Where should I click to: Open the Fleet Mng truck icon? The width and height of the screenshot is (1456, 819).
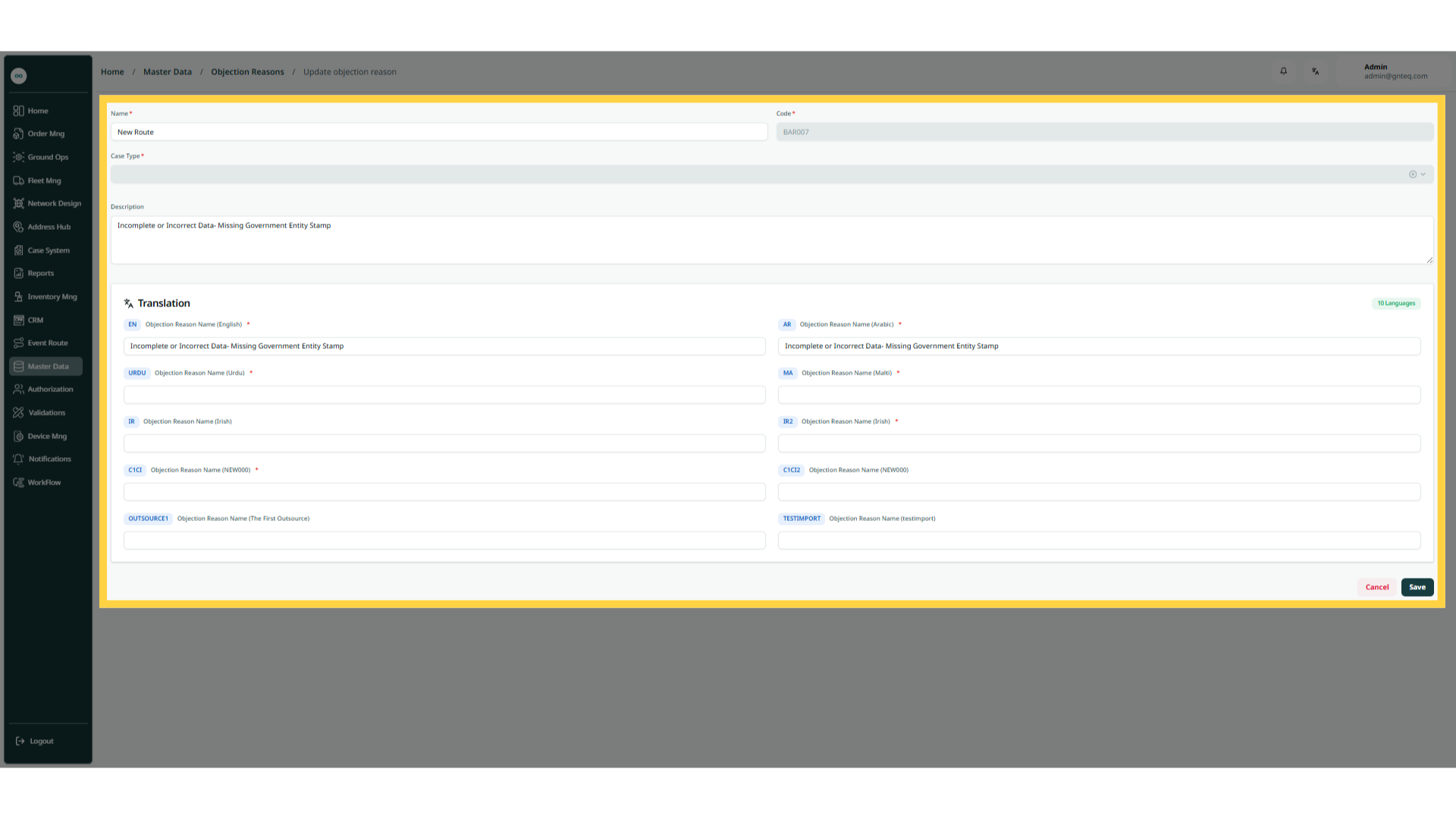click(18, 180)
